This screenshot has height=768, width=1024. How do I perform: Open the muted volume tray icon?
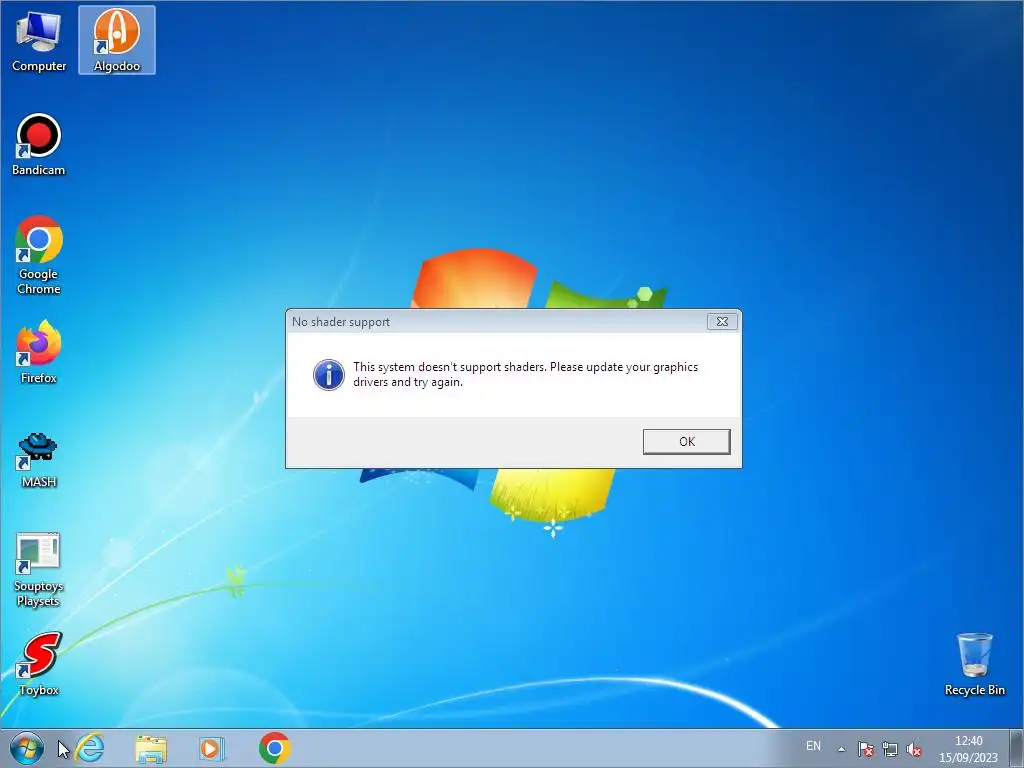pyautogui.click(x=914, y=749)
